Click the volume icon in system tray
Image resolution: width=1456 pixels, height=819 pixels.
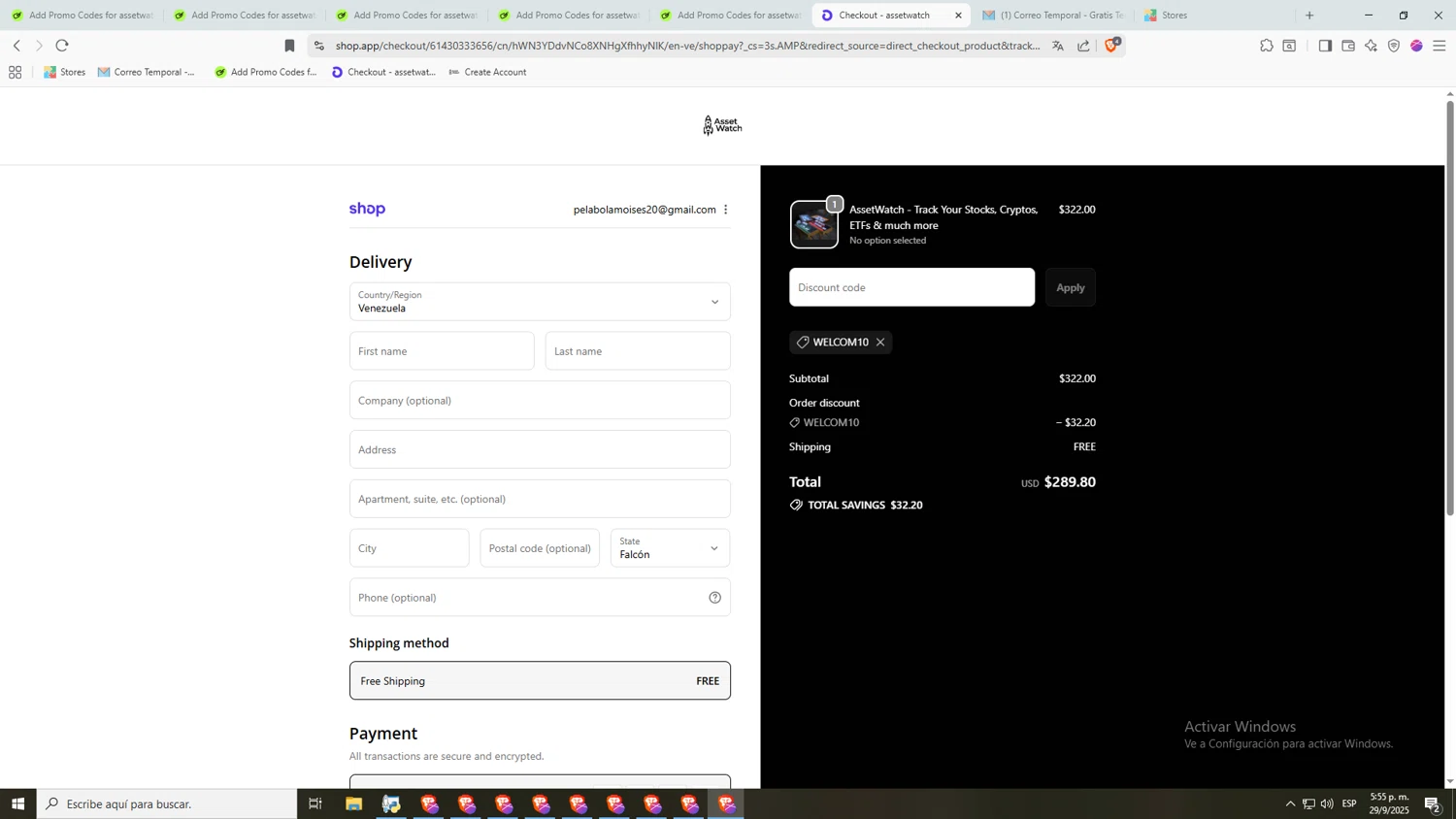tap(1327, 803)
